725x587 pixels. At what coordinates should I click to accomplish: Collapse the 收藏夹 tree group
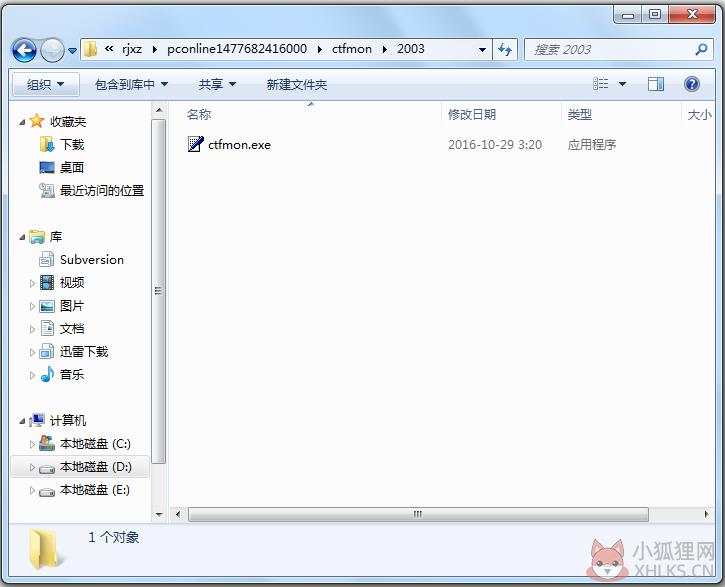[22, 122]
